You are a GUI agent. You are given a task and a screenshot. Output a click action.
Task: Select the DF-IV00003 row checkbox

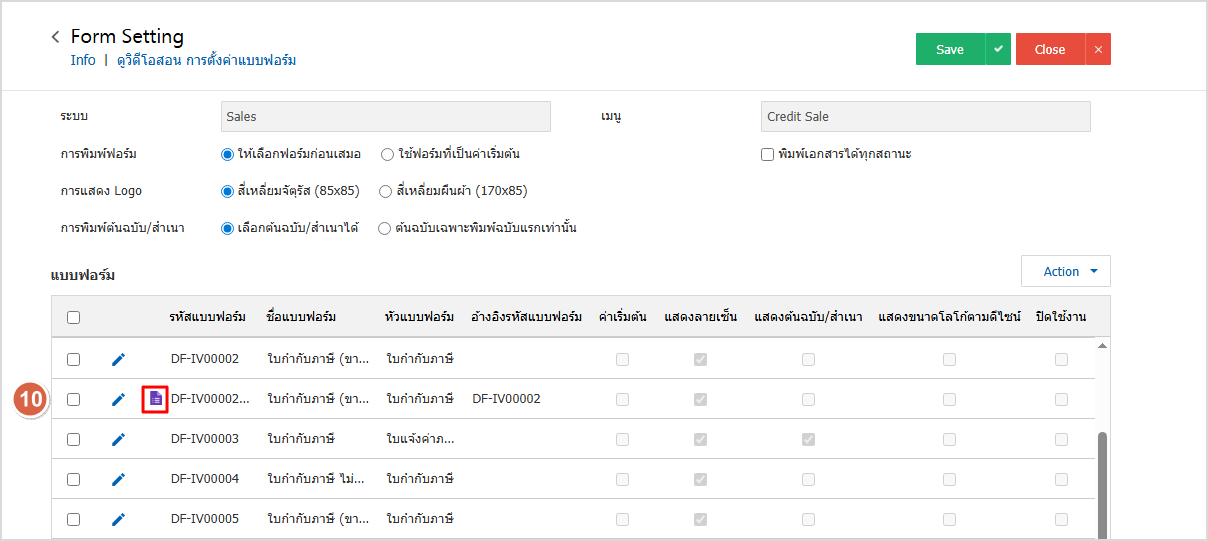click(73, 439)
